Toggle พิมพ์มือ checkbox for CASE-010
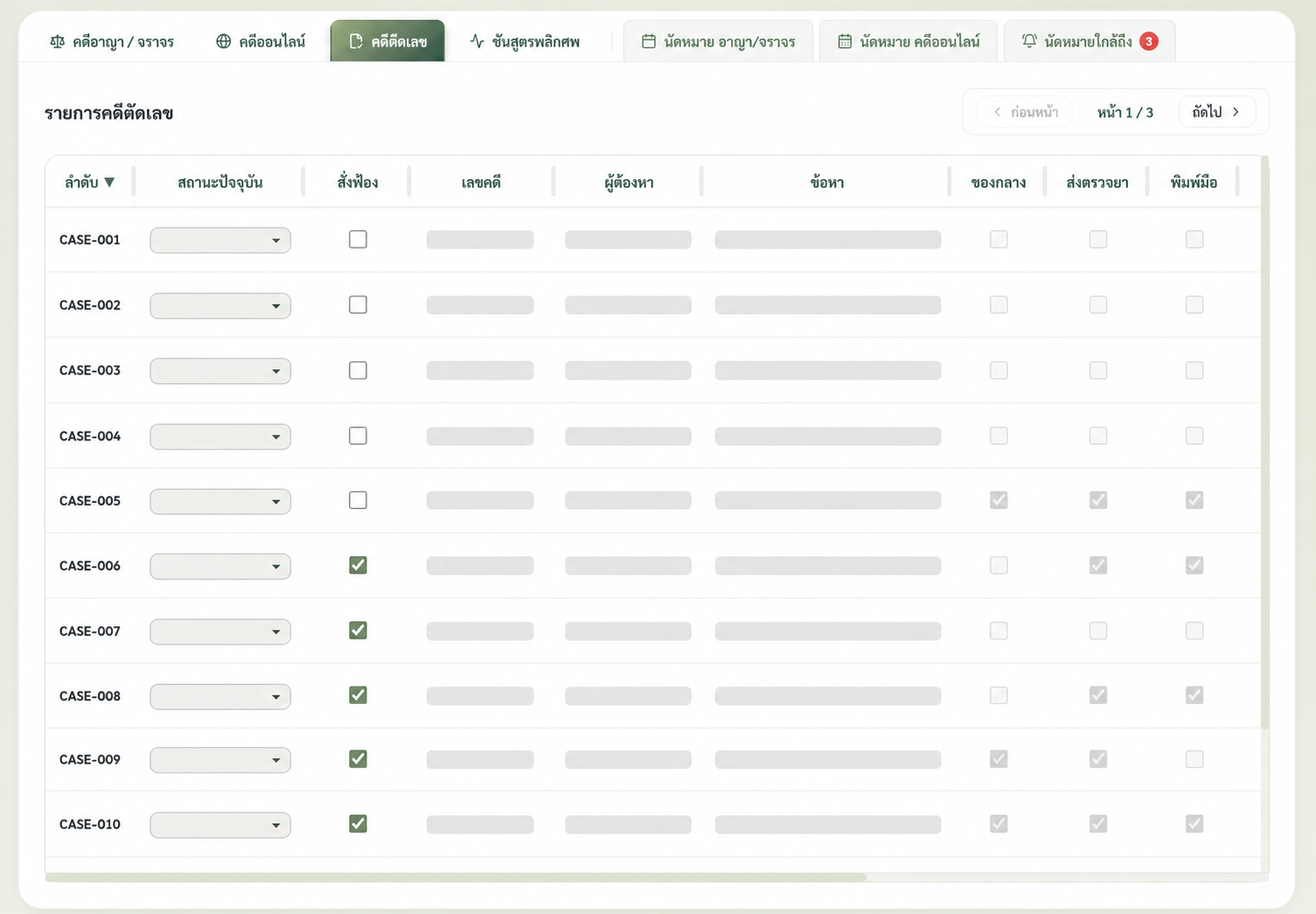Viewport: 1316px width, 914px height. (x=1194, y=823)
